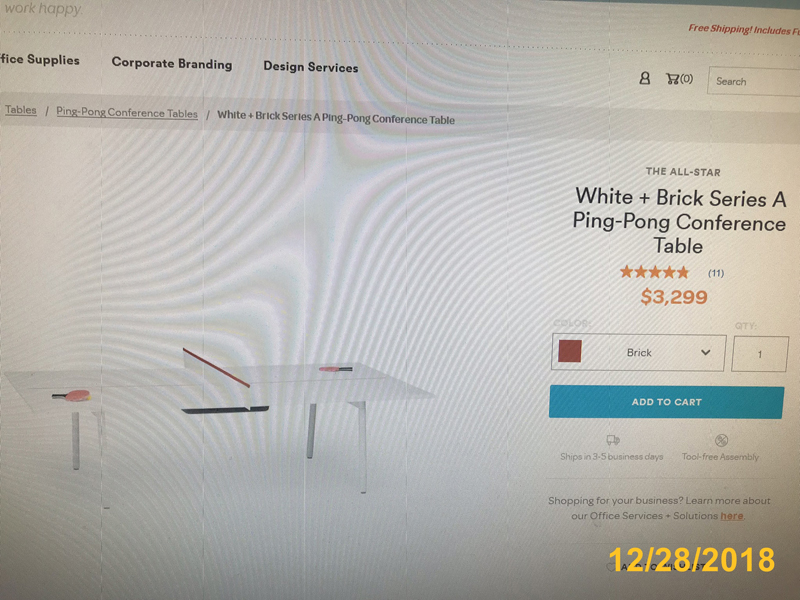Open the Corporate Branding menu
This screenshot has width=800, height=600.
tap(172, 63)
